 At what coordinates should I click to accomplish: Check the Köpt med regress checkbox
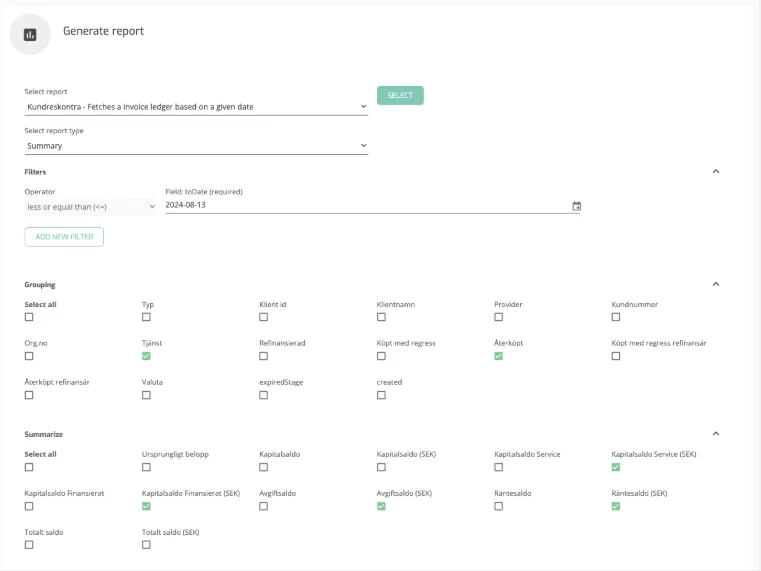[x=381, y=356]
